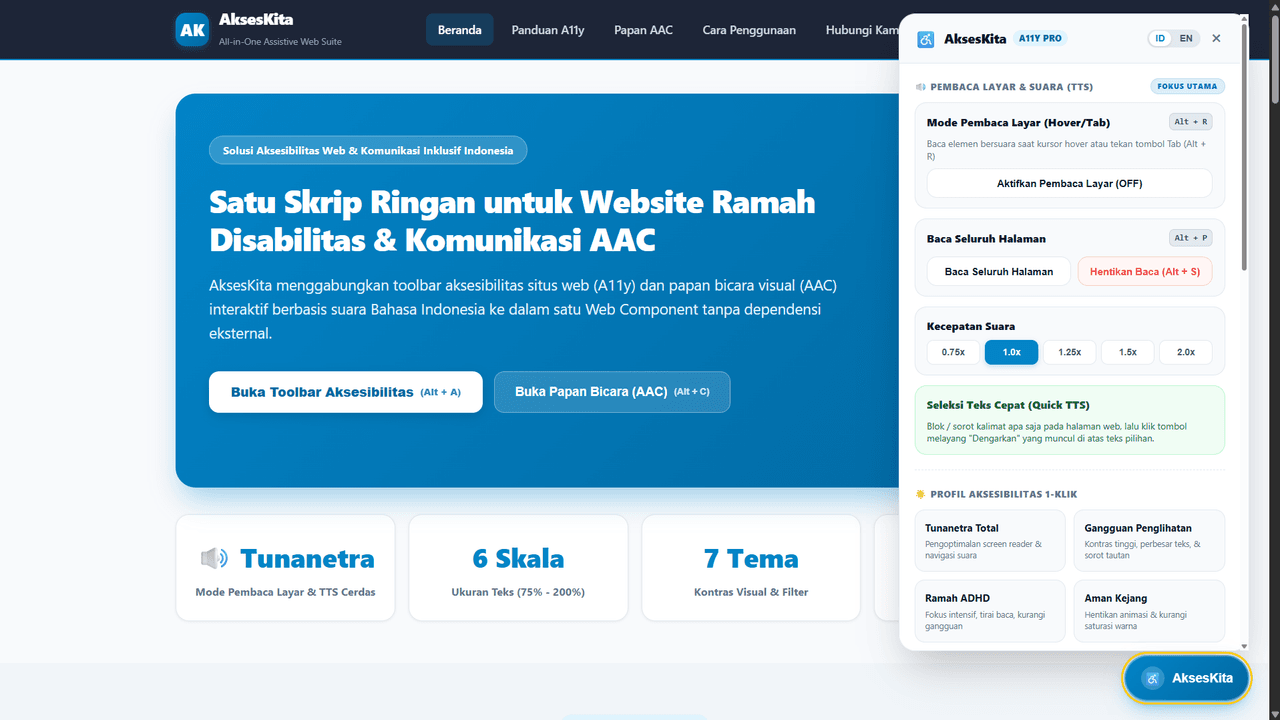The image size is (1280, 720).
Task: Select 1.0x voice speed
Action: pos(1011,352)
